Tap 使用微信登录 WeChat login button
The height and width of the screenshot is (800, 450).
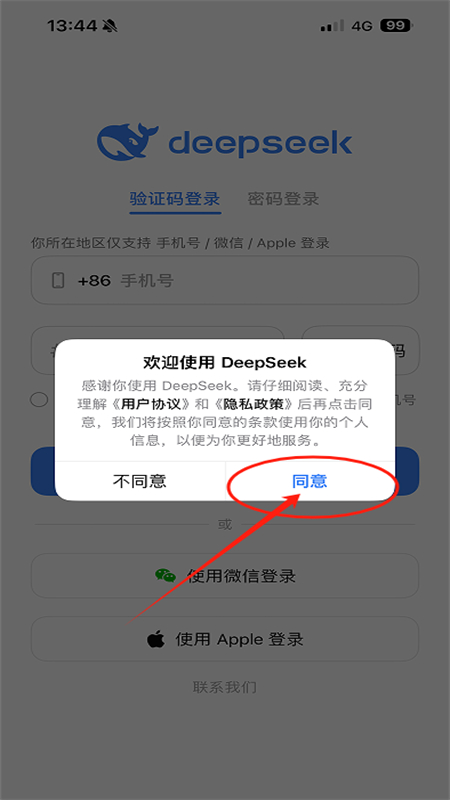click(x=225, y=576)
